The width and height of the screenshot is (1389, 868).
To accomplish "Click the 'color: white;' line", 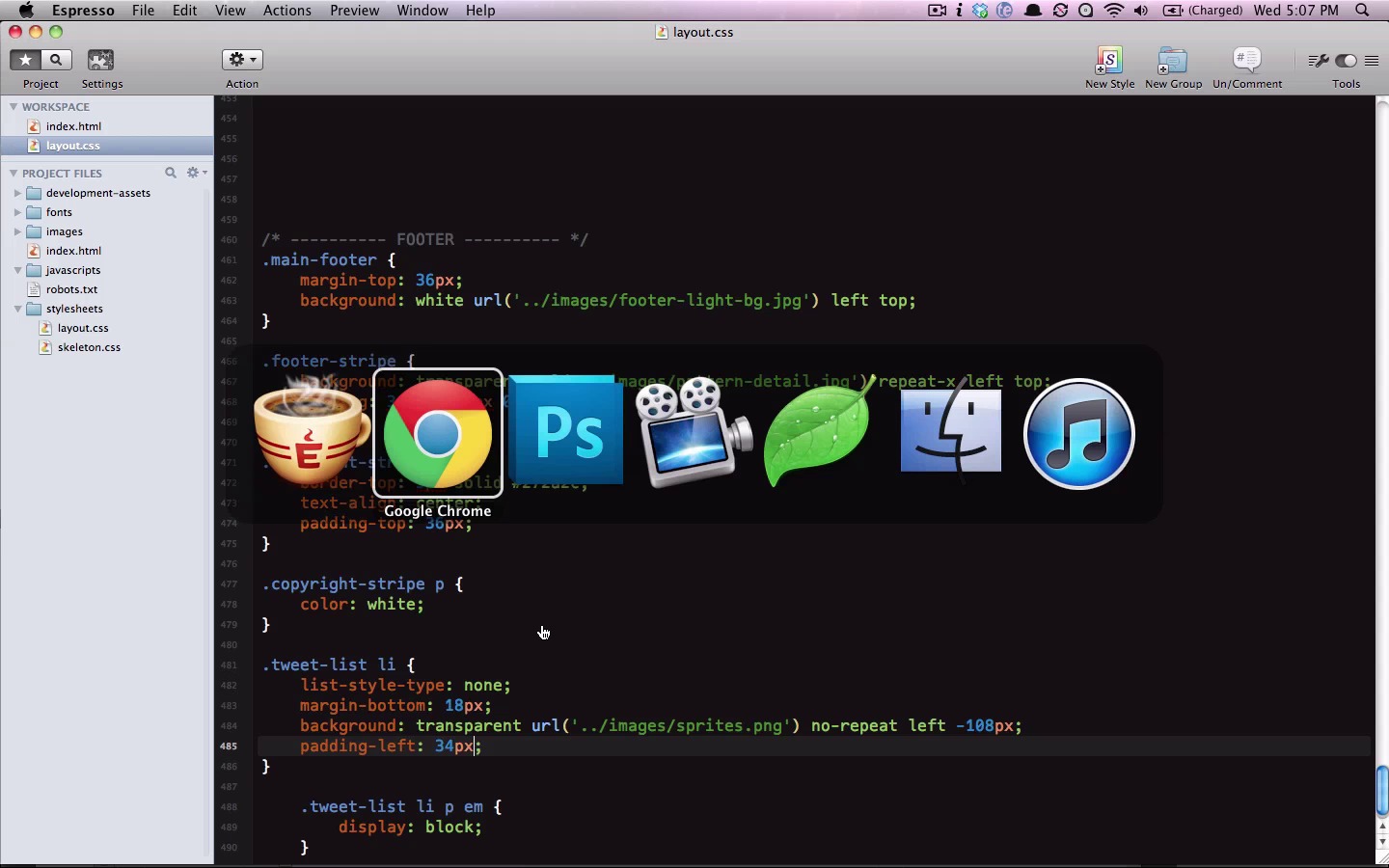I will point(362,604).
